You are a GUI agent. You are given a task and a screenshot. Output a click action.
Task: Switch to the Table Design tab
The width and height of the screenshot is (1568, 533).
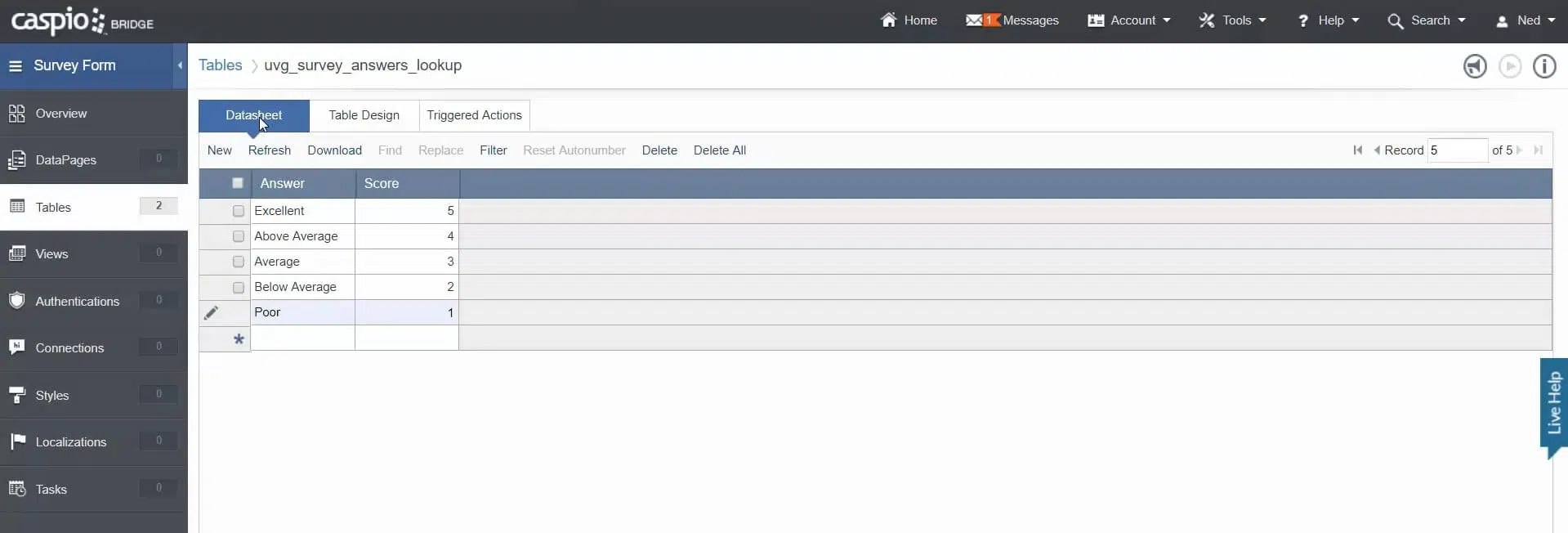[364, 115]
